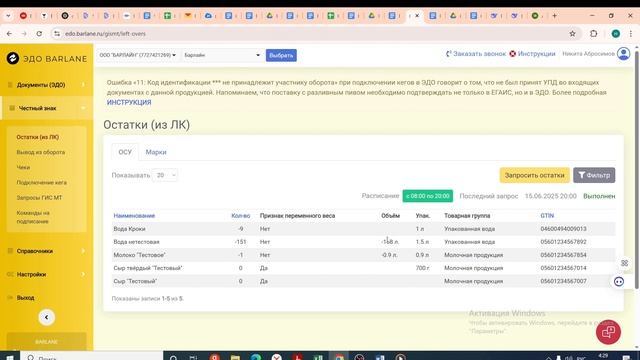Select the Вода Крони row name
Screen dimensions: 640x360
(129, 229)
